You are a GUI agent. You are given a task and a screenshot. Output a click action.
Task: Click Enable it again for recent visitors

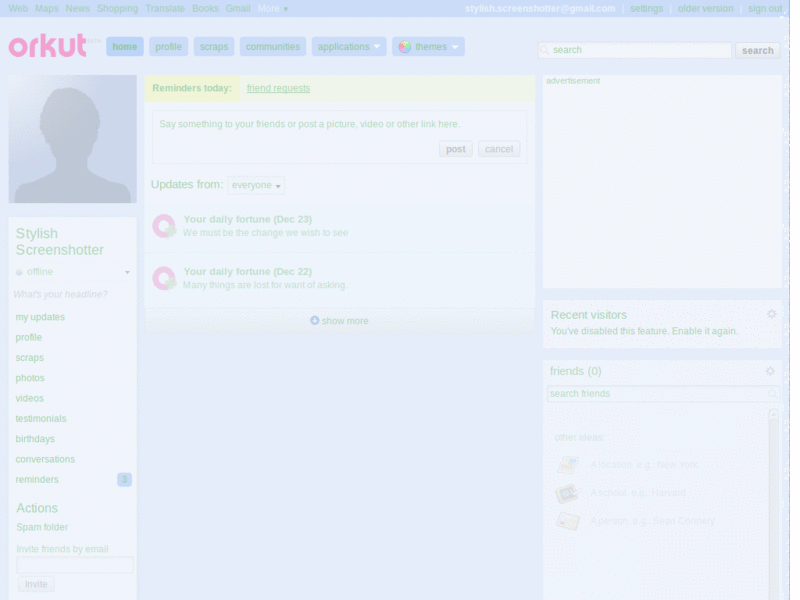point(705,331)
